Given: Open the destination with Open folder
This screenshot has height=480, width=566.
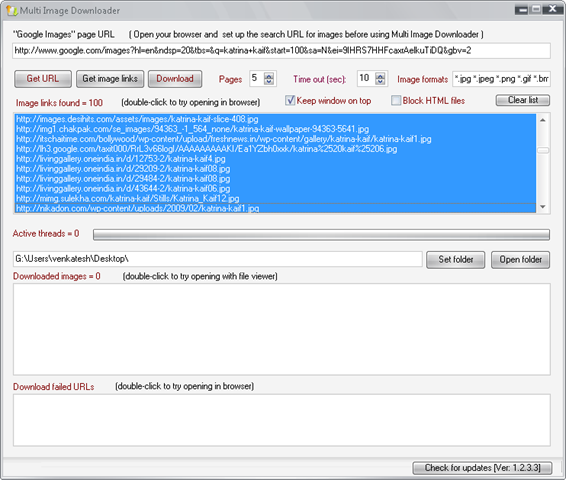Looking at the screenshot, I should pyautogui.click(x=521, y=259).
